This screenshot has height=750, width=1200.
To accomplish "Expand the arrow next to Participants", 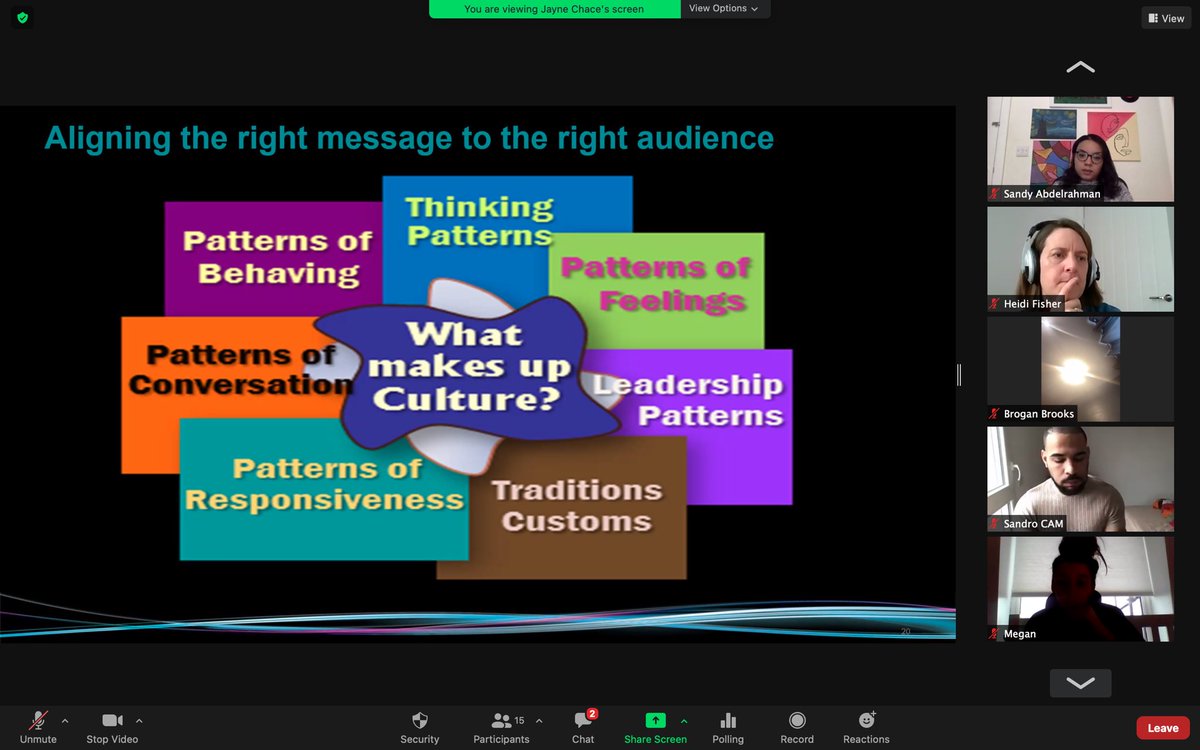I will coord(539,720).
